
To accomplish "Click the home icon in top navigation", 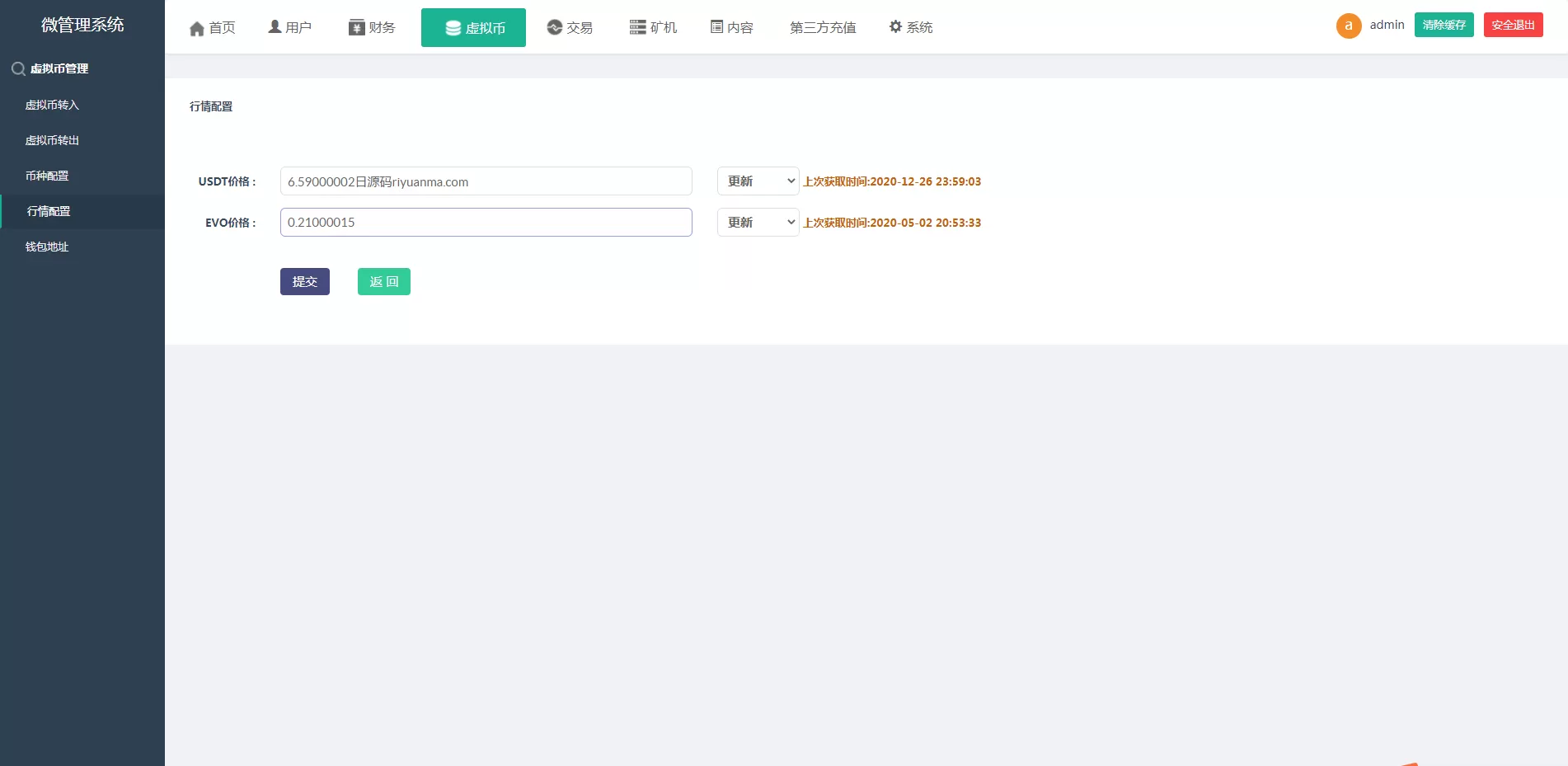I will point(196,29).
